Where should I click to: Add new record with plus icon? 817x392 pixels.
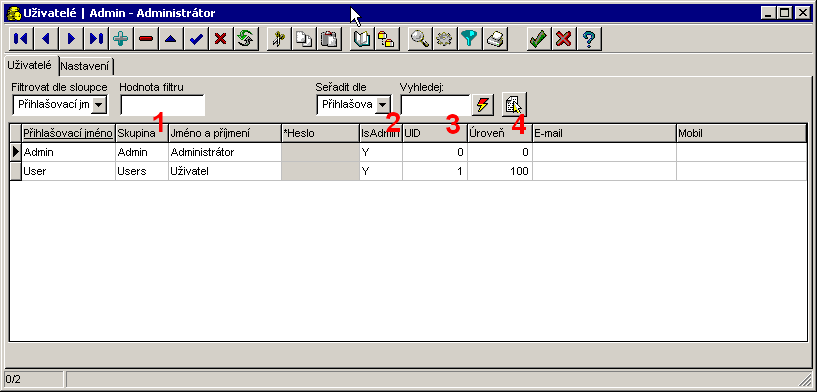click(x=121, y=39)
